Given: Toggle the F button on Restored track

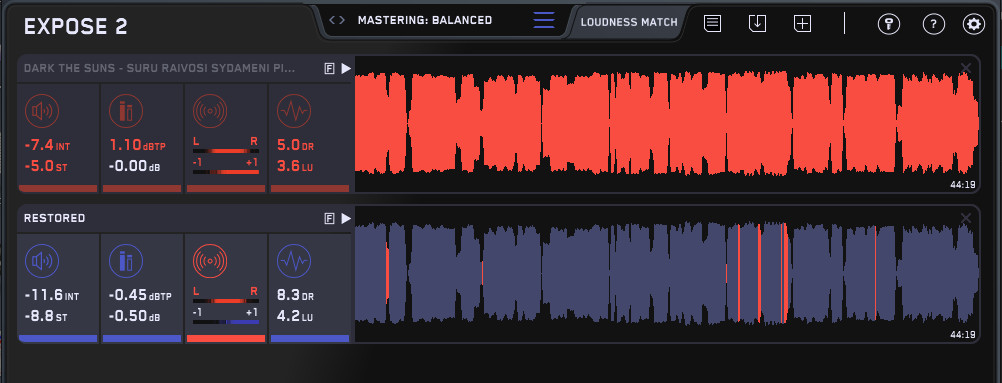Looking at the screenshot, I should (330, 219).
